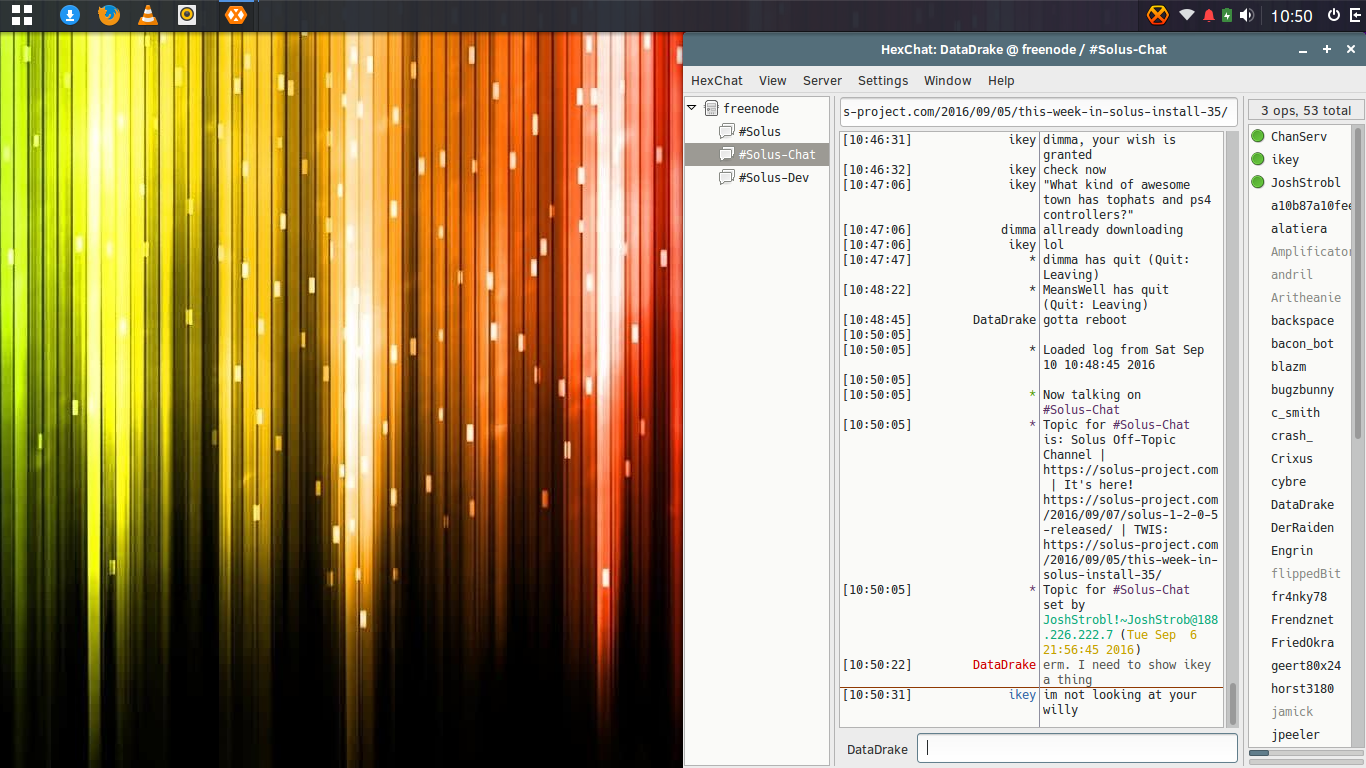The image size is (1366, 768).
Task: Open the red notification bell
Action: [x=1209, y=15]
